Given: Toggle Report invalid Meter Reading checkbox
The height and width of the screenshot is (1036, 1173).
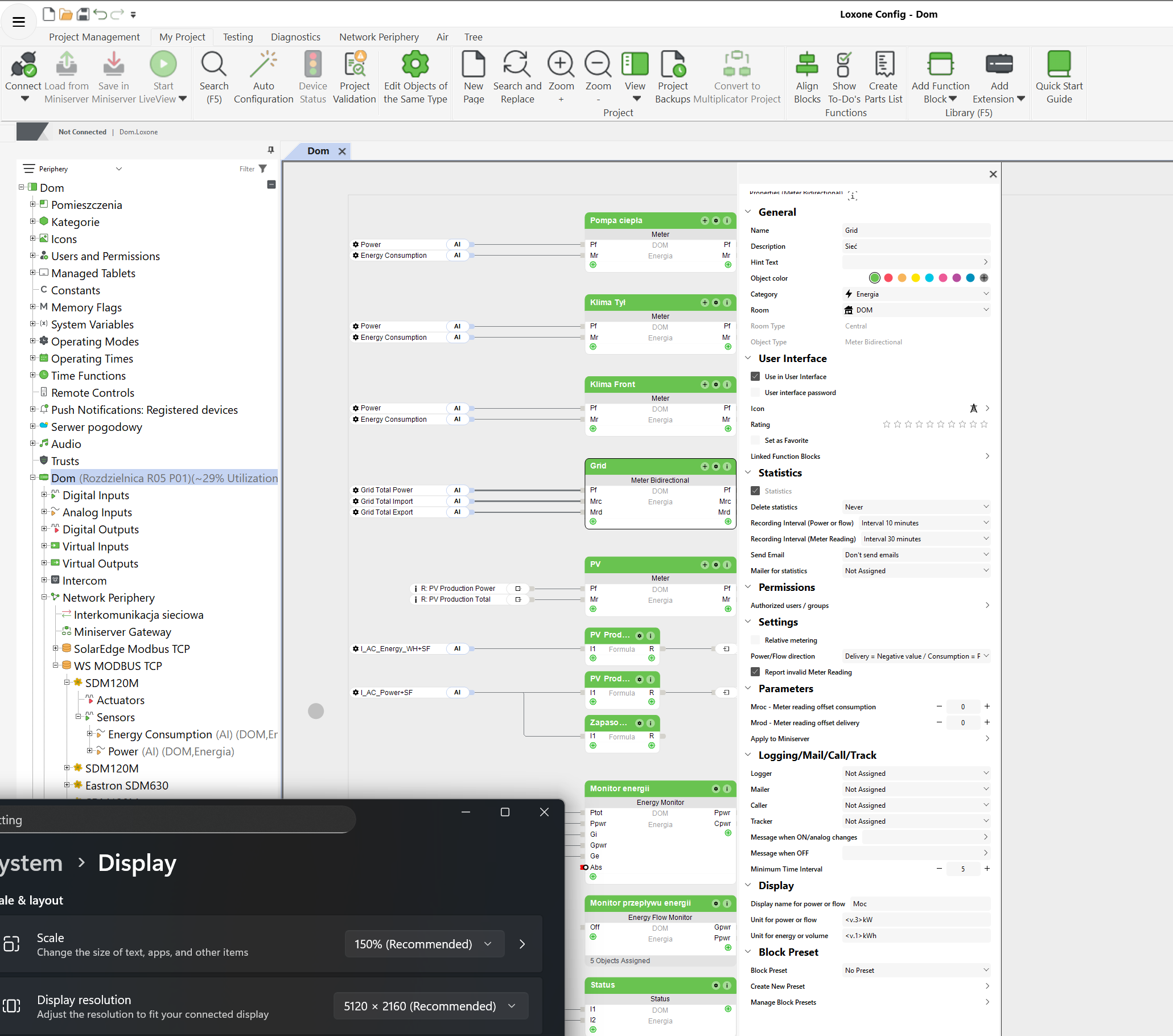Looking at the screenshot, I should point(755,672).
